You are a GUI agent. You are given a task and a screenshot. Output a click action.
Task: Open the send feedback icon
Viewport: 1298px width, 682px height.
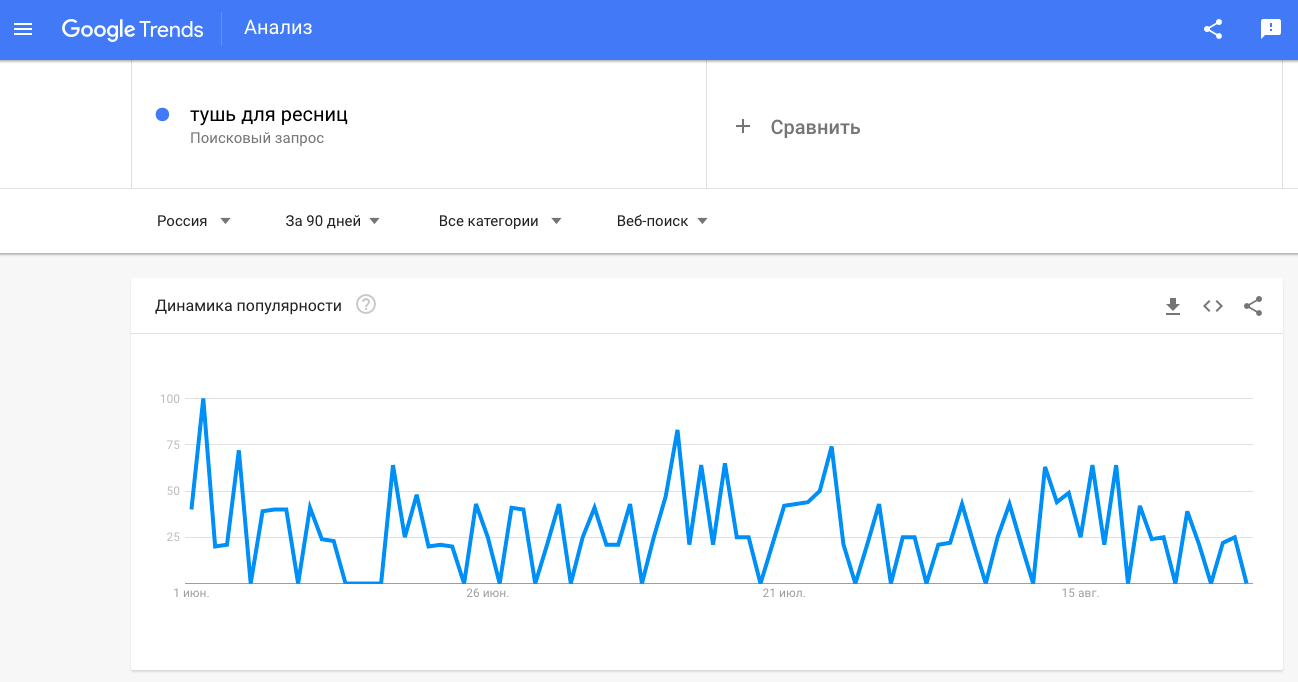pyautogui.click(x=1271, y=29)
